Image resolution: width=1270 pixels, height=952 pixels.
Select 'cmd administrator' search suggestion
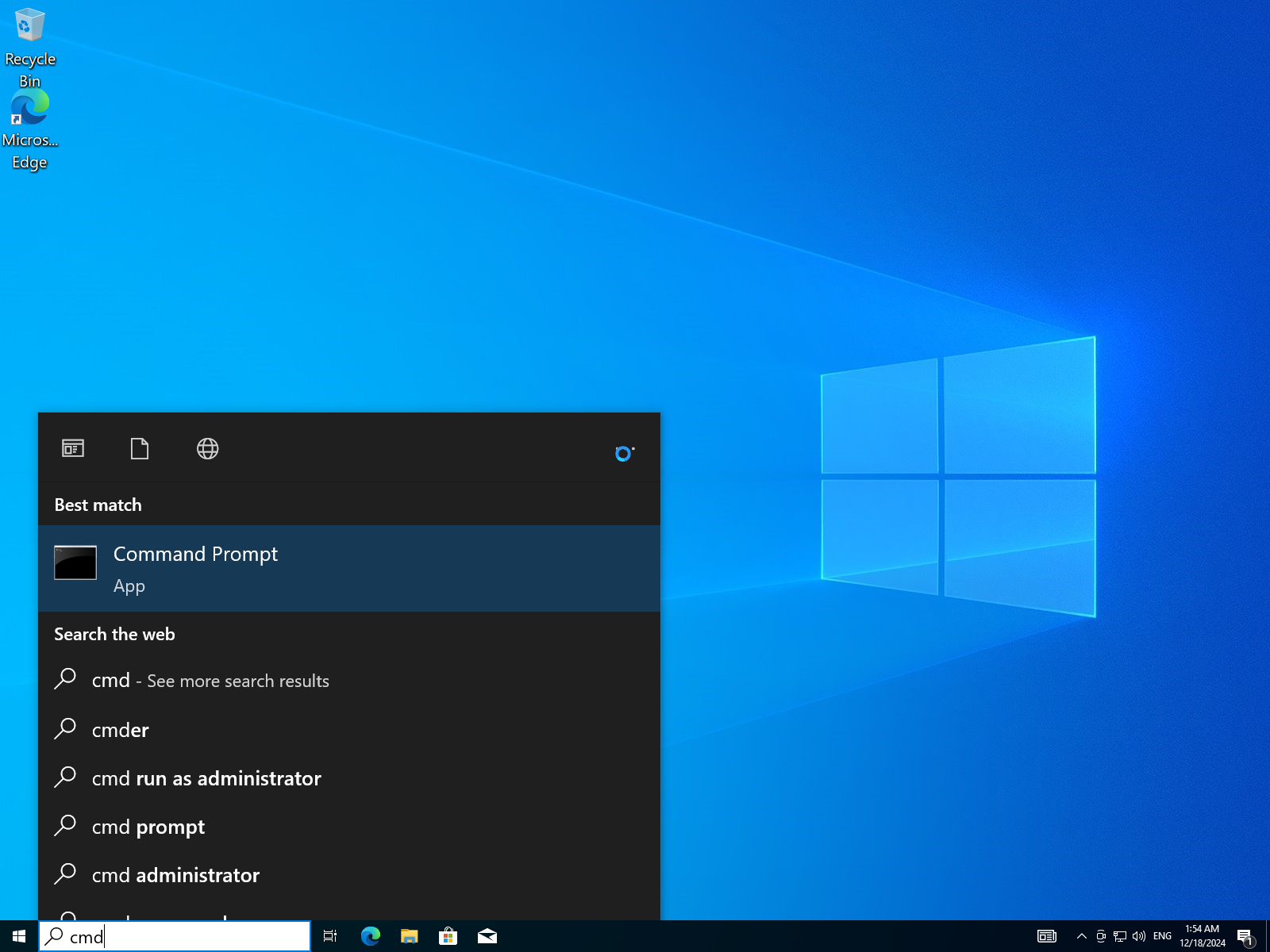pyautogui.click(x=175, y=875)
